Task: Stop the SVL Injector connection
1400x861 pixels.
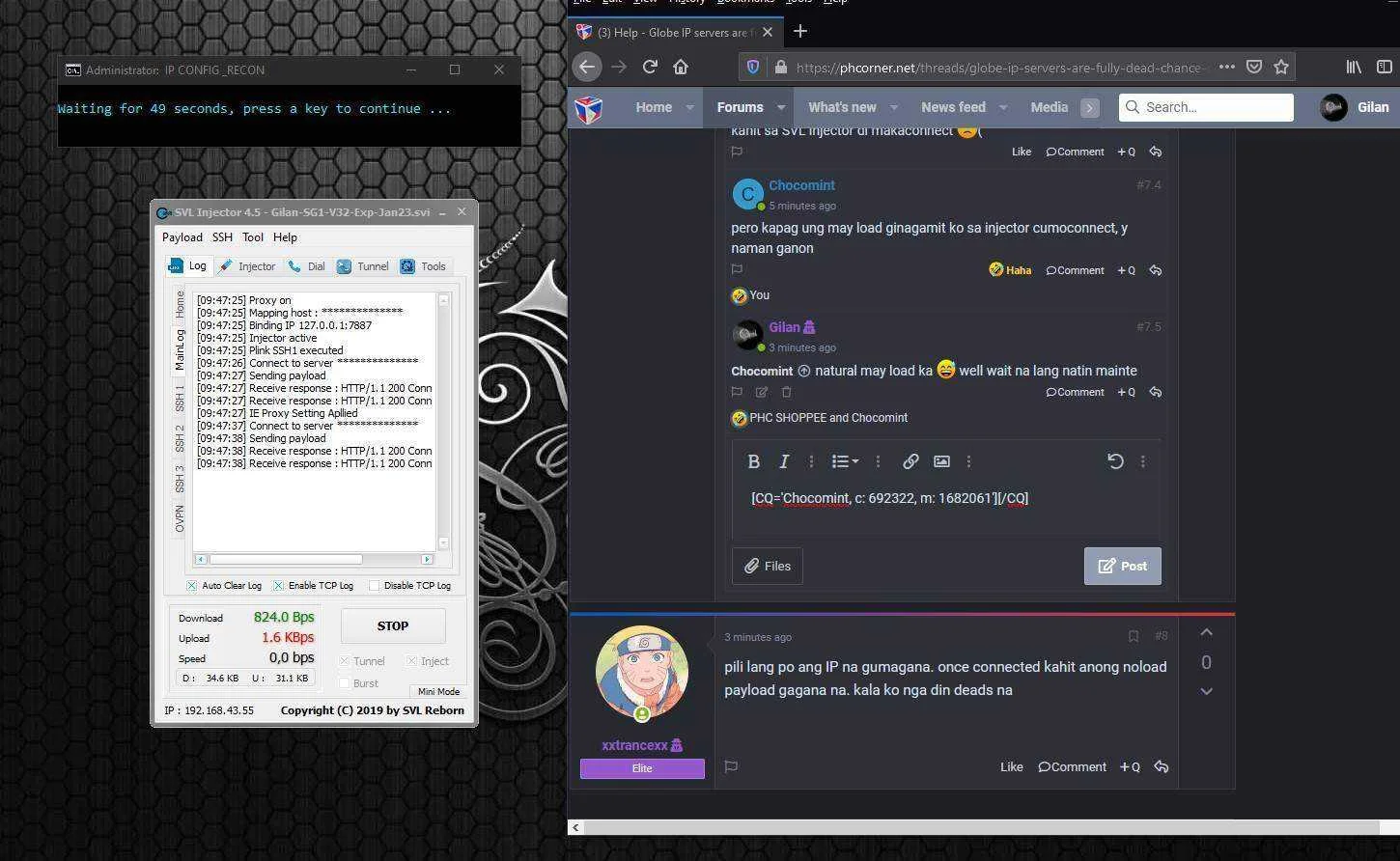Action: click(x=393, y=625)
